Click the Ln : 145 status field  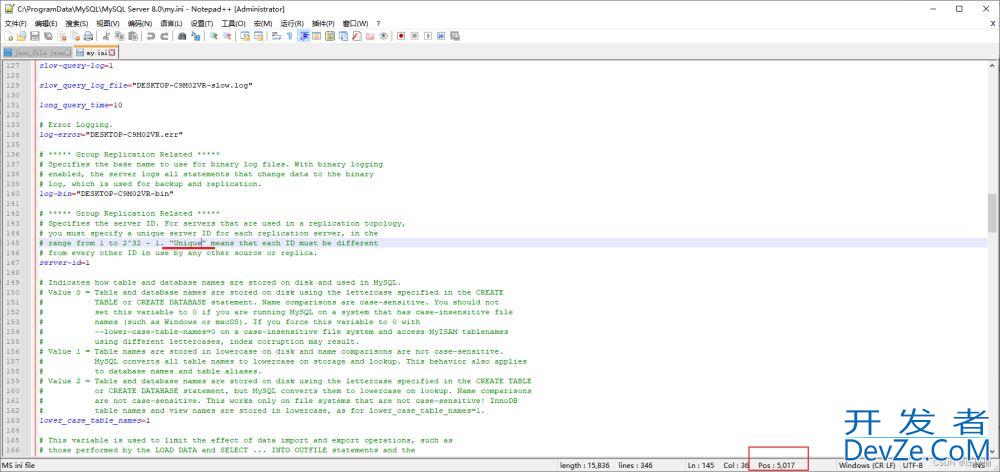point(703,466)
